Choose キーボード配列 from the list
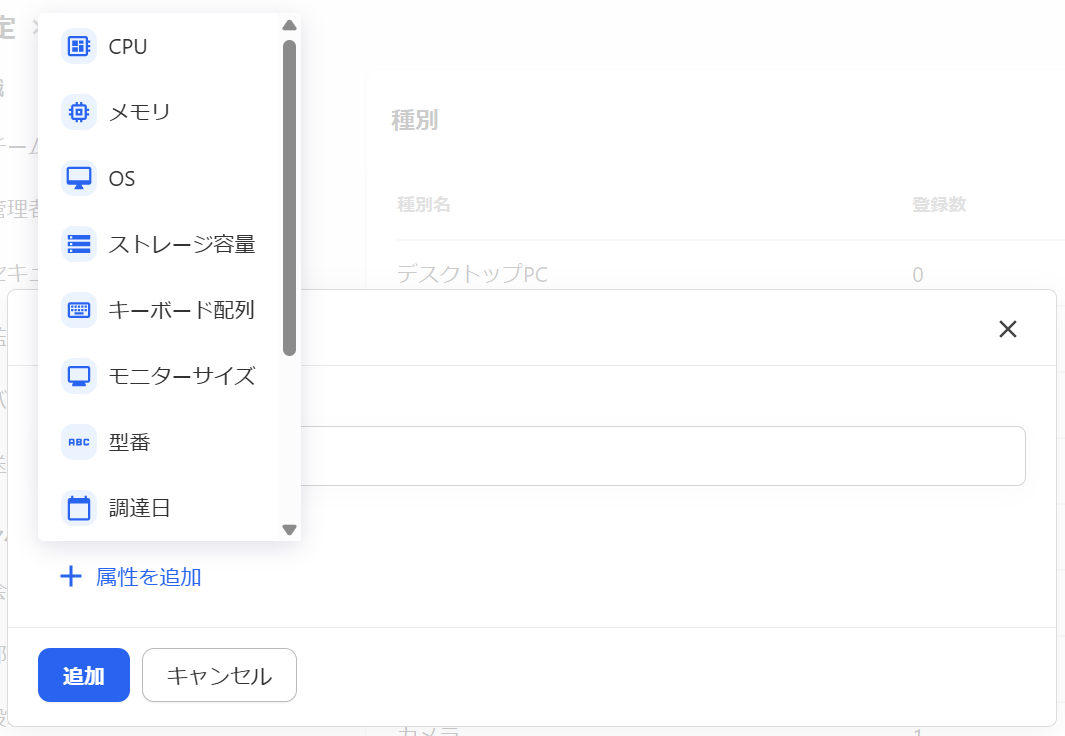 (x=159, y=310)
